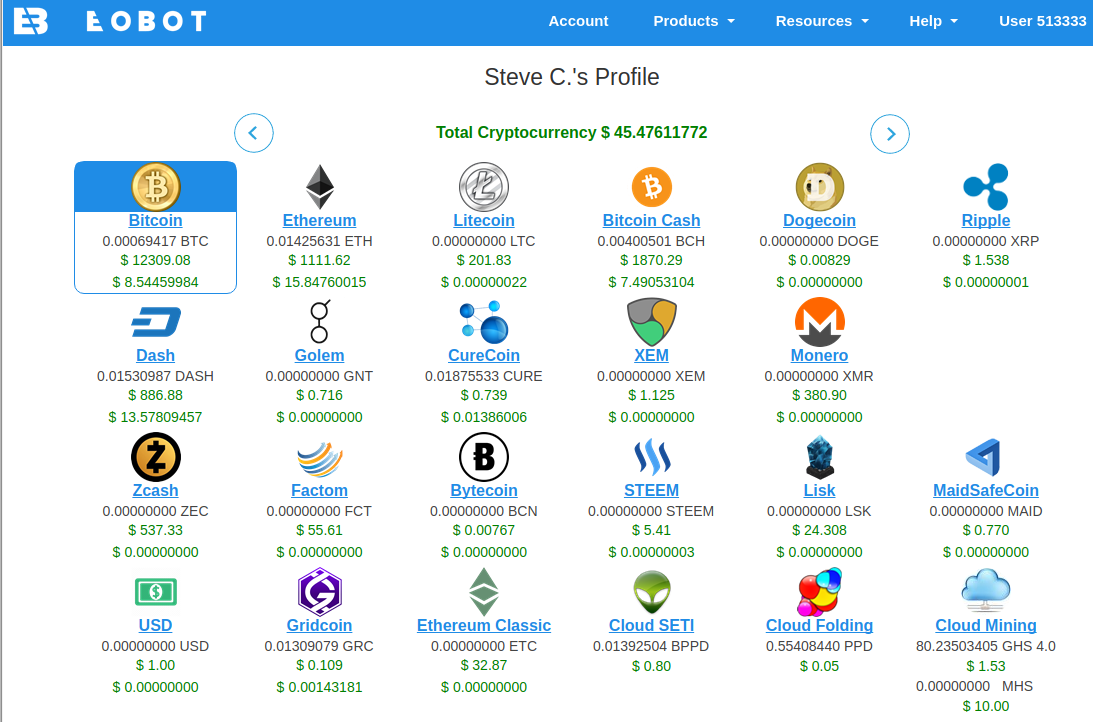Click the $ 13.57809457 Dash value
This screenshot has height=722, width=1093.
click(x=155, y=417)
